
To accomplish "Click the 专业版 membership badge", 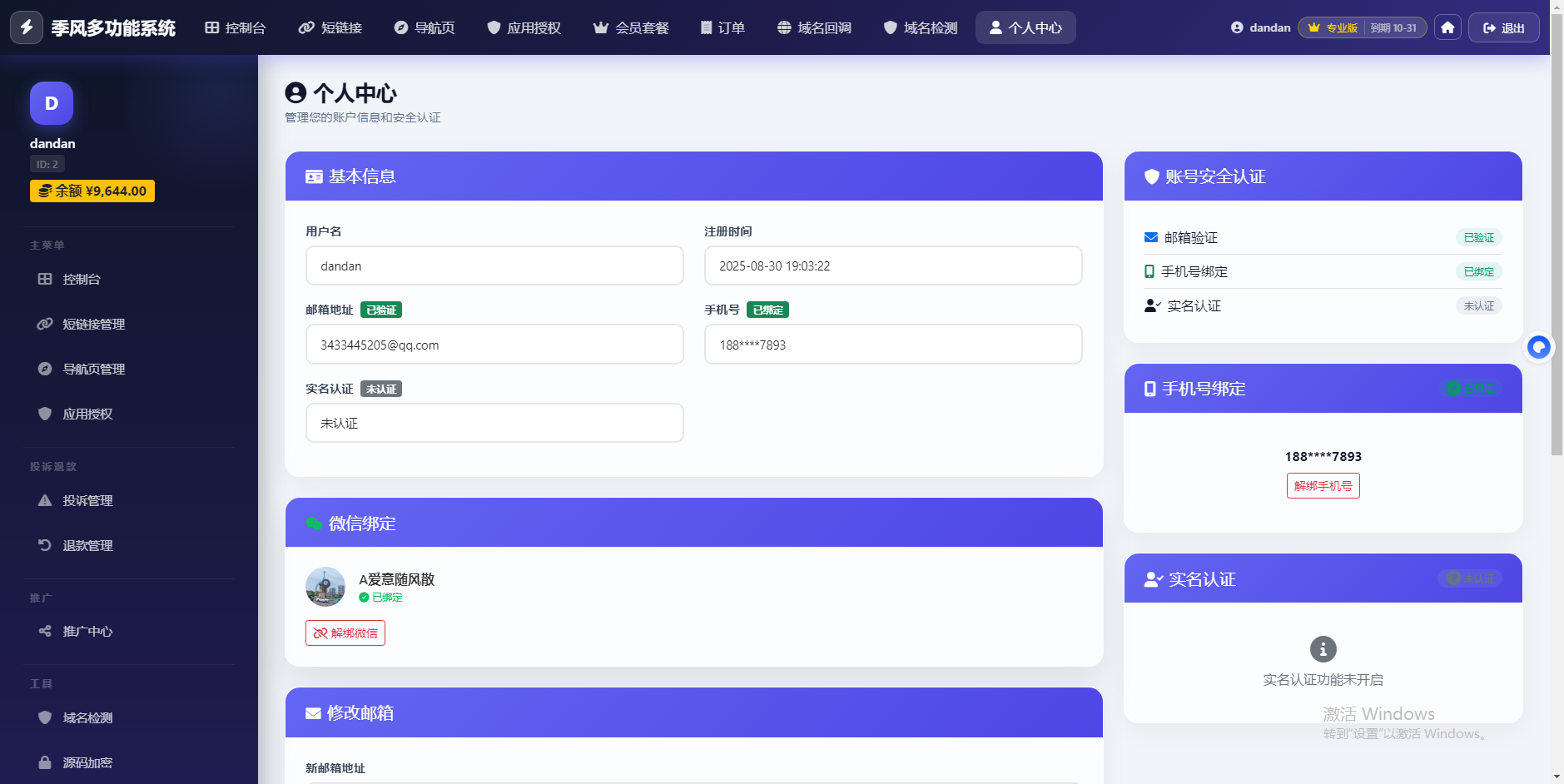I will pyautogui.click(x=1332, y=27).
